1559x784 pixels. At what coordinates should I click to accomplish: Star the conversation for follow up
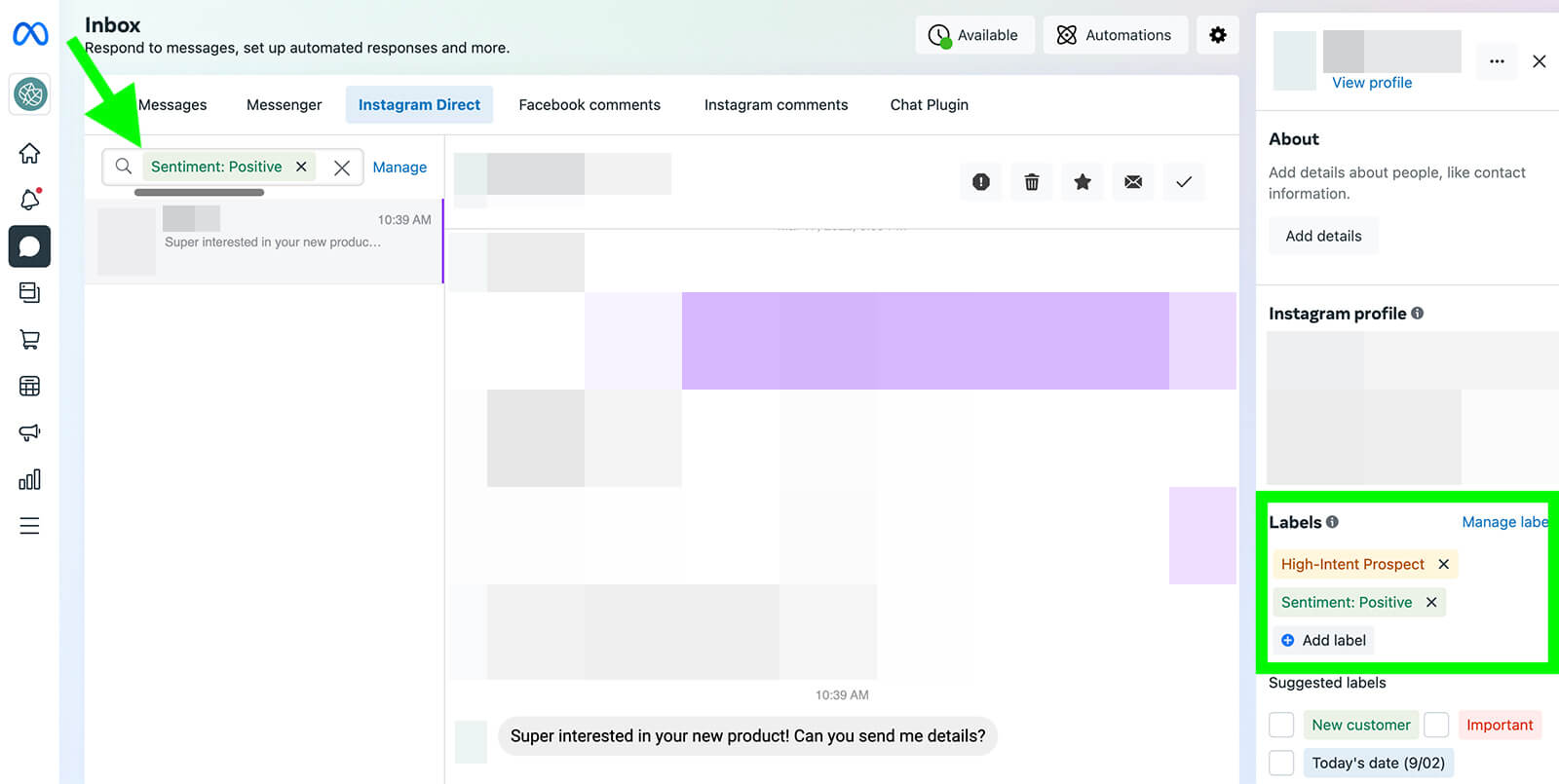tap(1083, 182)
